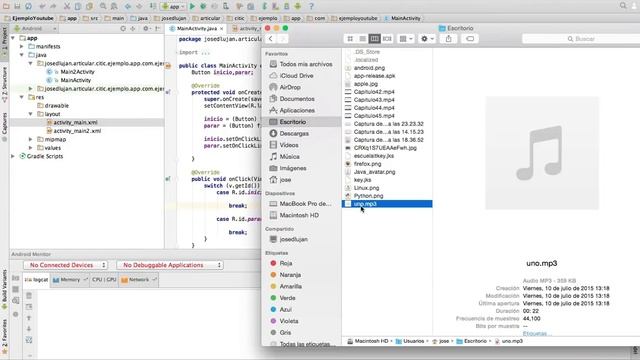The width and height of the screenshot is (640, 360).
Task: Click Undo arrow in Android Studio toolbar
Action: (42, 6)
